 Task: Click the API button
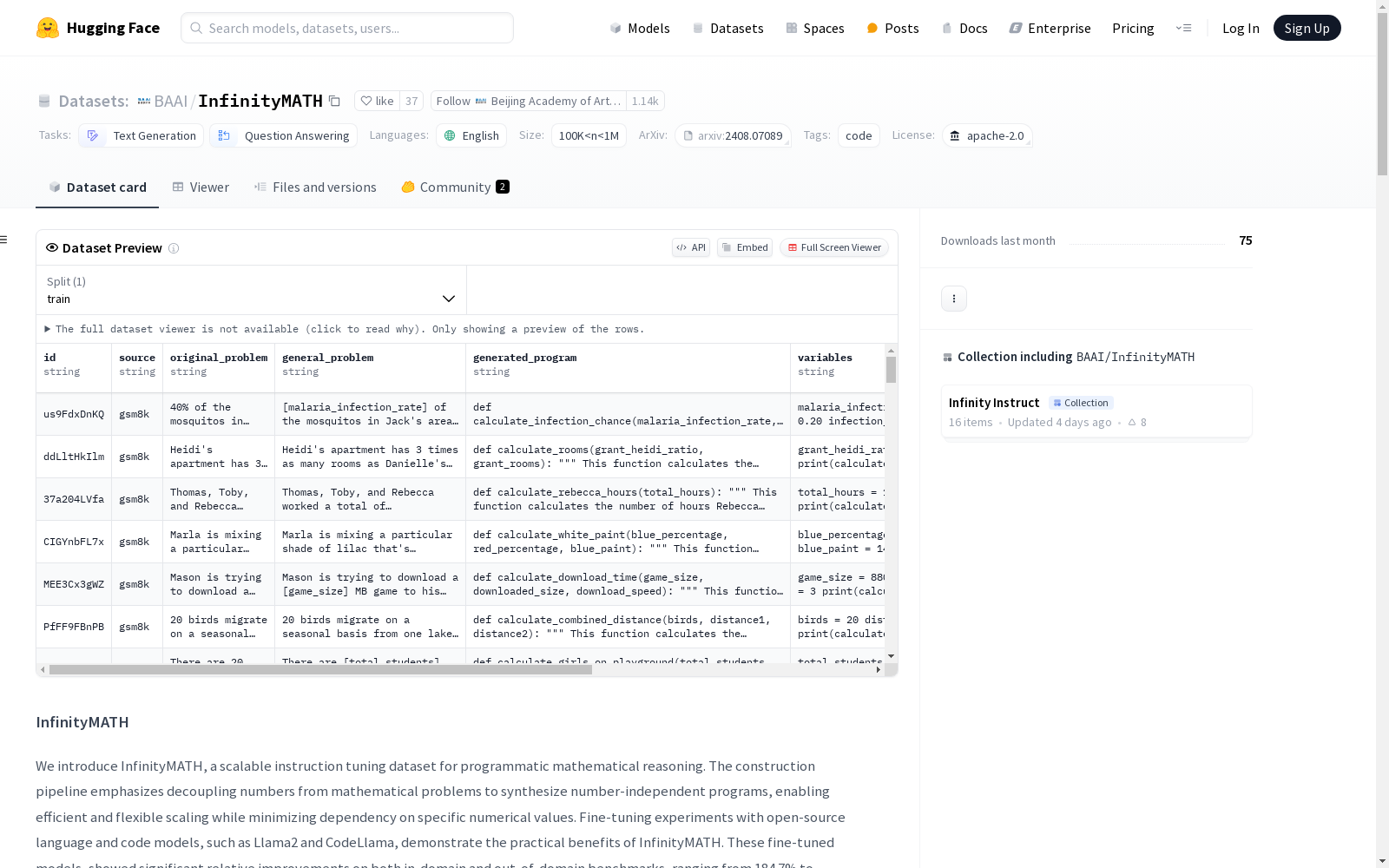tap(691, 247)
